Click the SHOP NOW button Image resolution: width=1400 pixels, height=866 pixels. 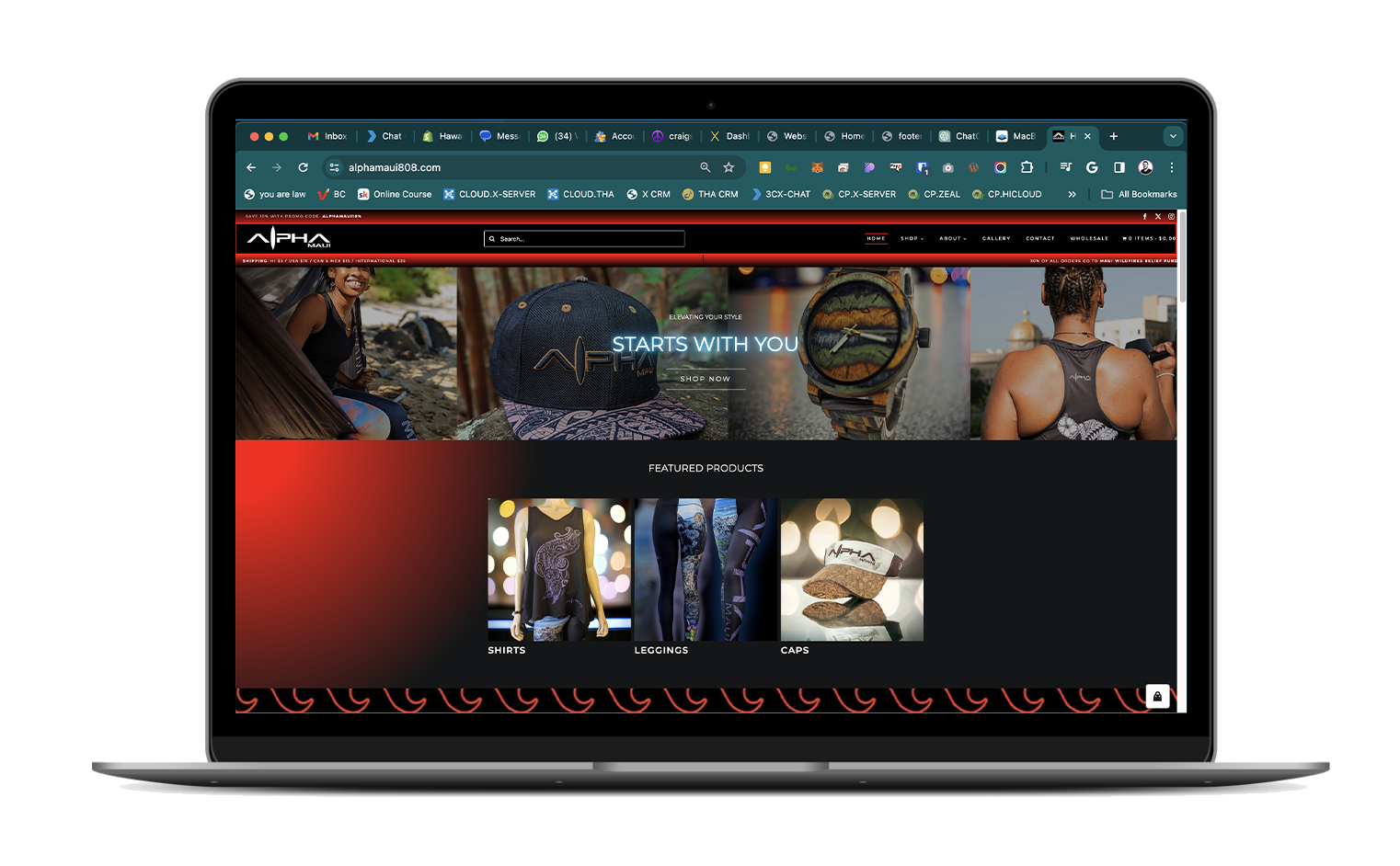coord(705,379)
